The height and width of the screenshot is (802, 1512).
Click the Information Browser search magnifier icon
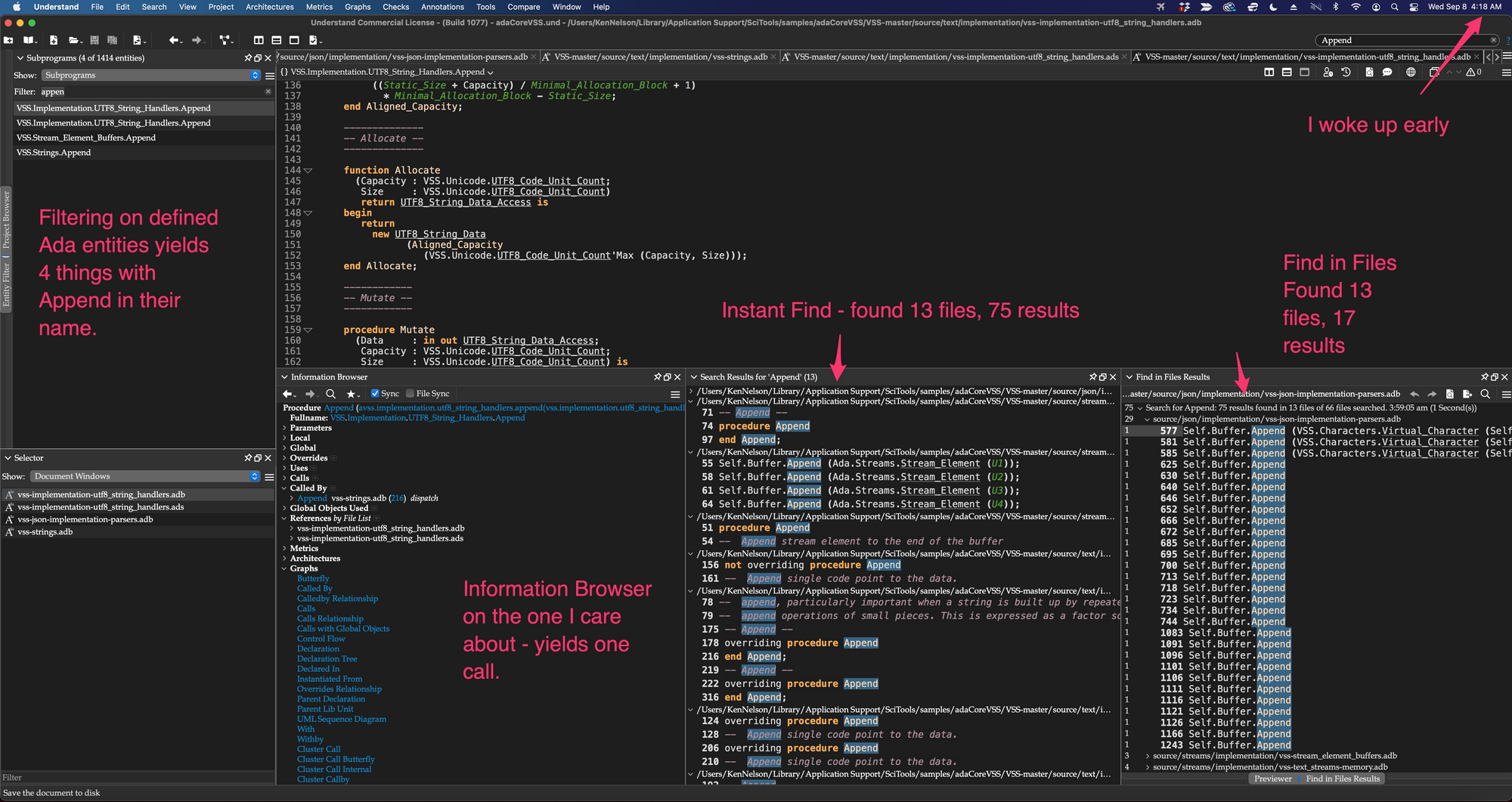point(330,394)
